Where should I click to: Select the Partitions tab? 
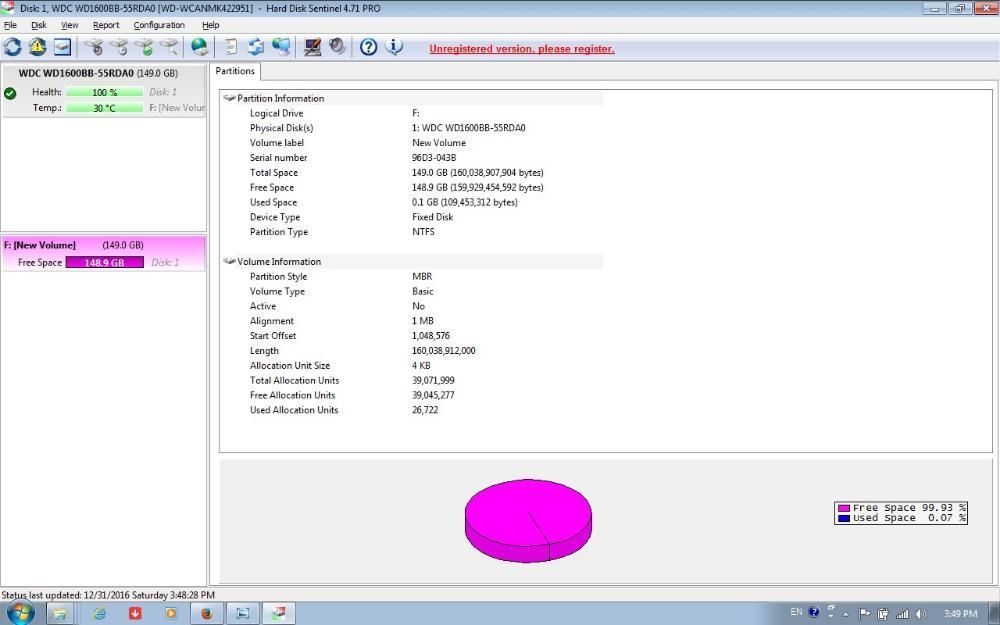coord(235,71)
